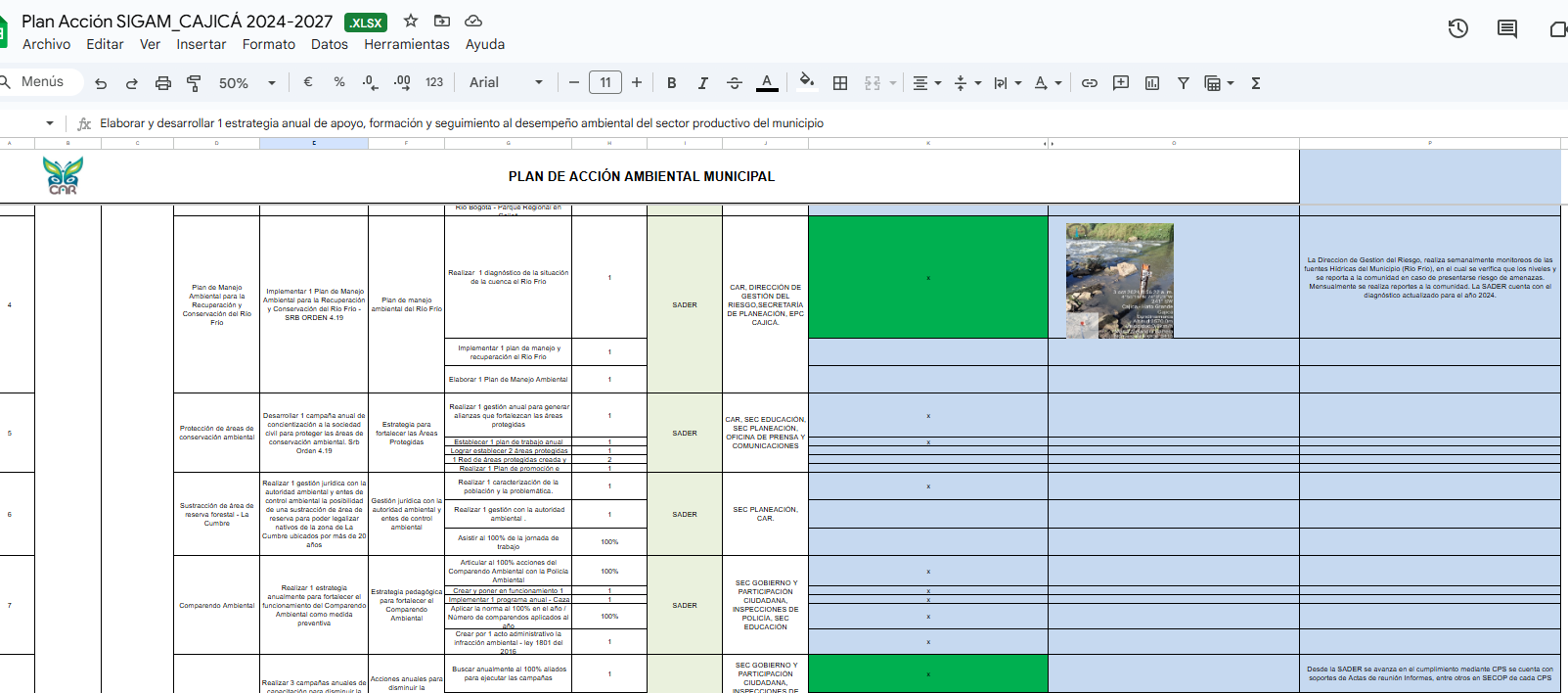Click the print icon
Viewport: 1568px width, 693px height.
[163, 83]
